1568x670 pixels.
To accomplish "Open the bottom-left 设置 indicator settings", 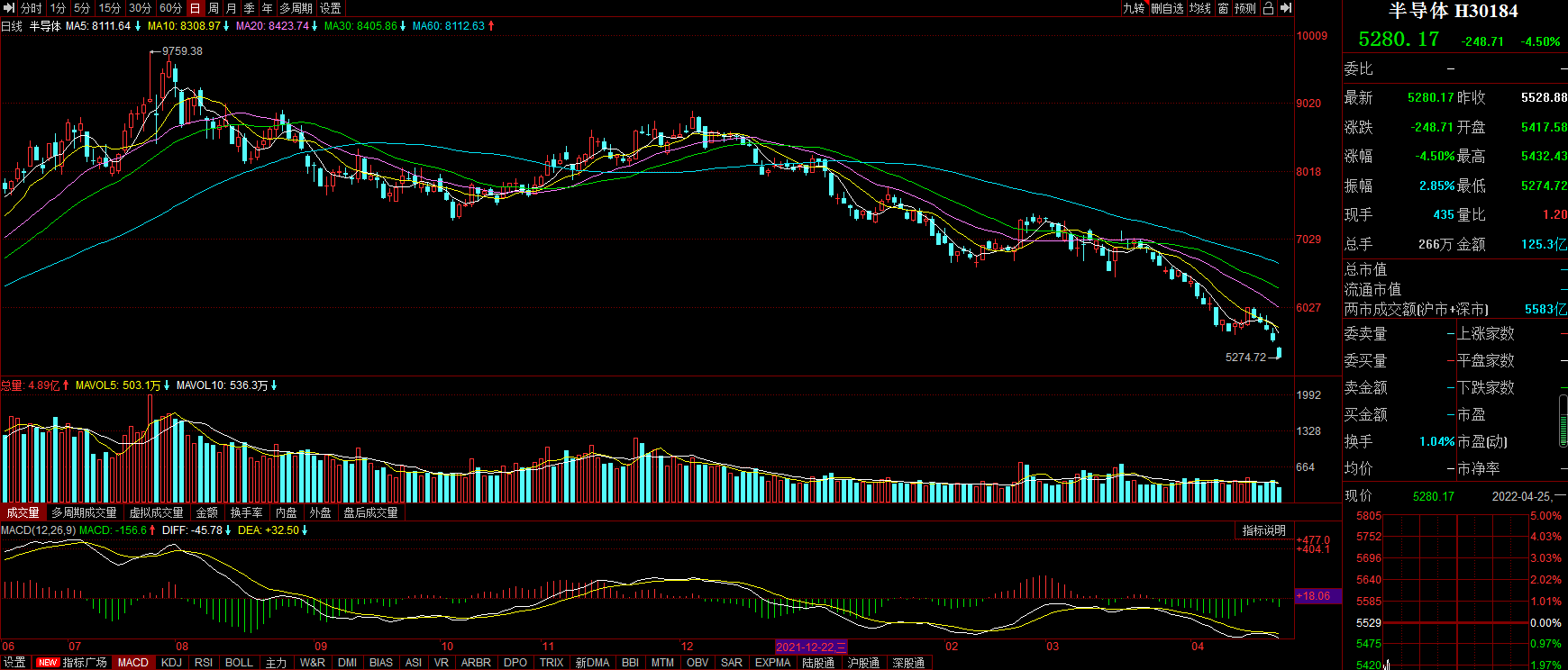I will [14, 663].
